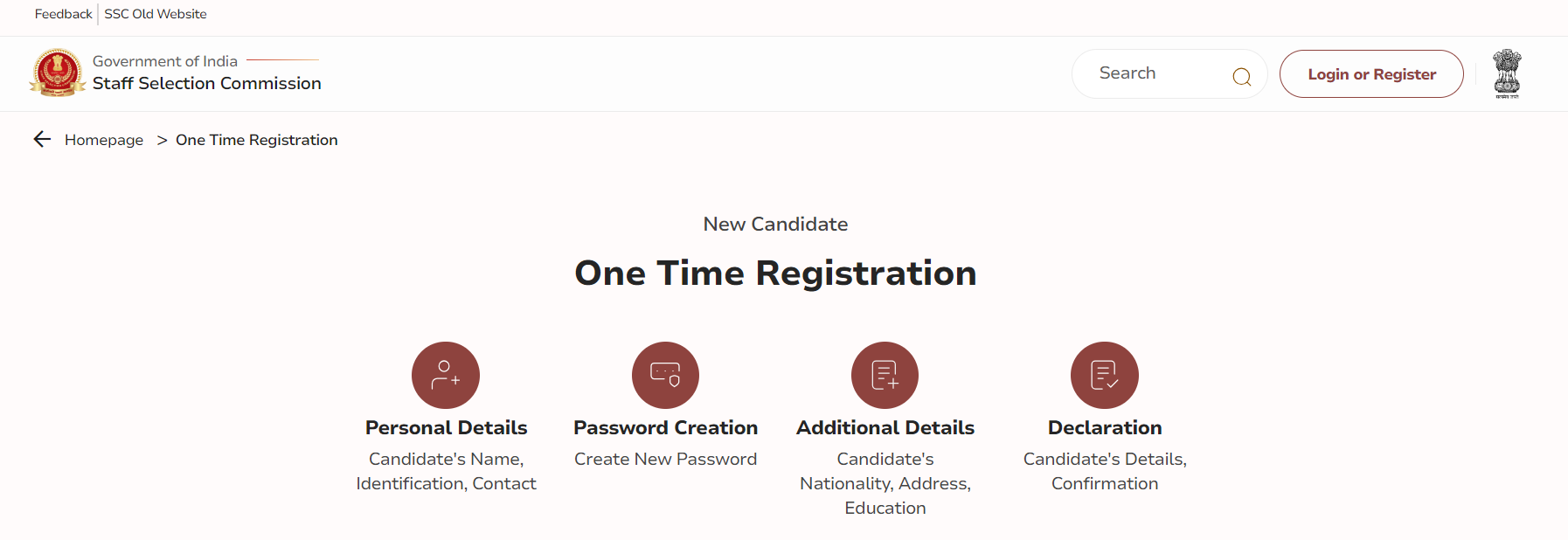
Task: Select the Personal Details heading
Action: click(x=446, y=427)
